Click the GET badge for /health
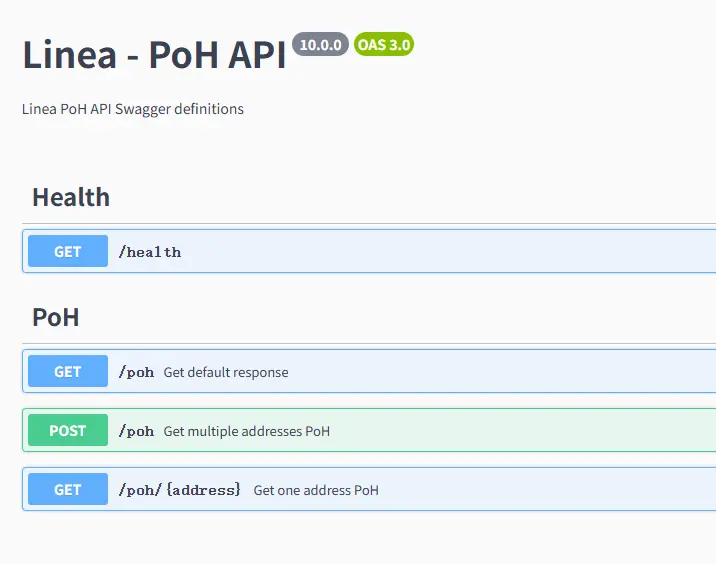This screenshot has height=564, width=716. [68, 251]
